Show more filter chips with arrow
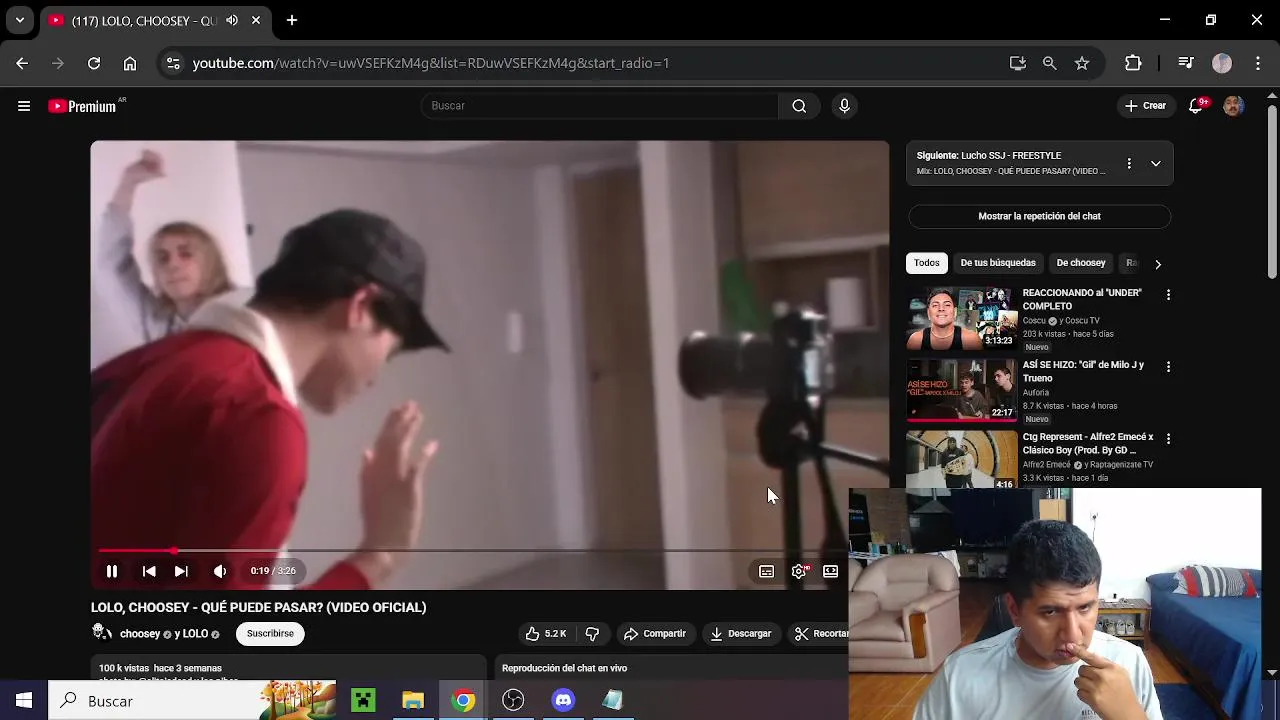Screen dimensions: 1280x720 [x=1158, y=264]
